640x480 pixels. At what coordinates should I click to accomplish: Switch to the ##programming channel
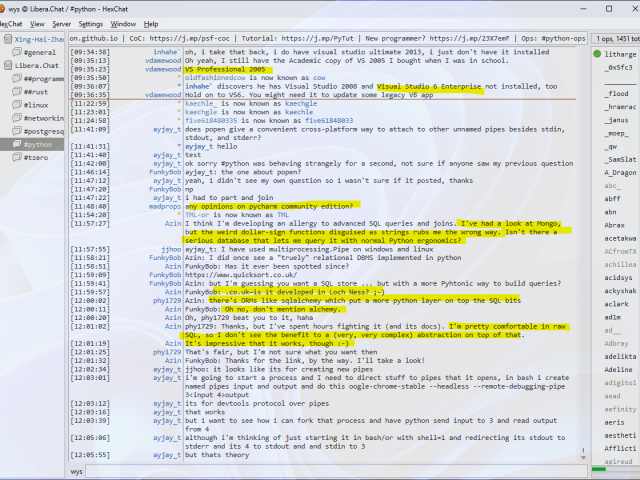click(44, 78)
